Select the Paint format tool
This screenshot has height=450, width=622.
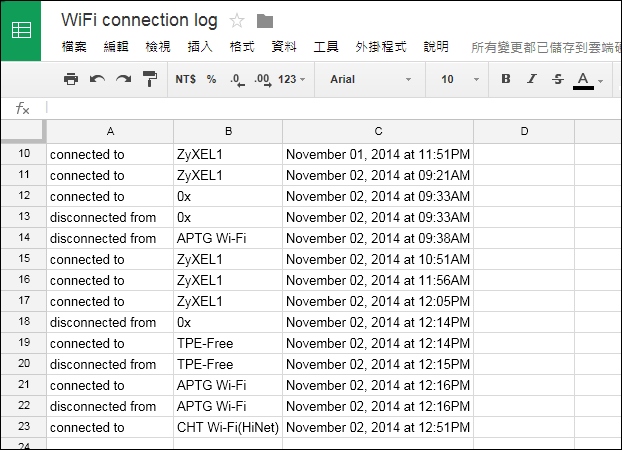150,79
